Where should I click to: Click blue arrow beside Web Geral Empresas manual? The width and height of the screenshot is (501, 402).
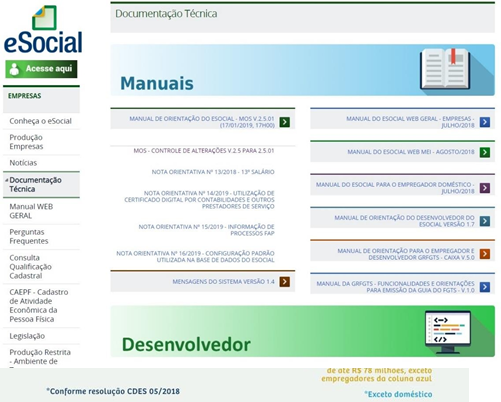click(485, 122)
